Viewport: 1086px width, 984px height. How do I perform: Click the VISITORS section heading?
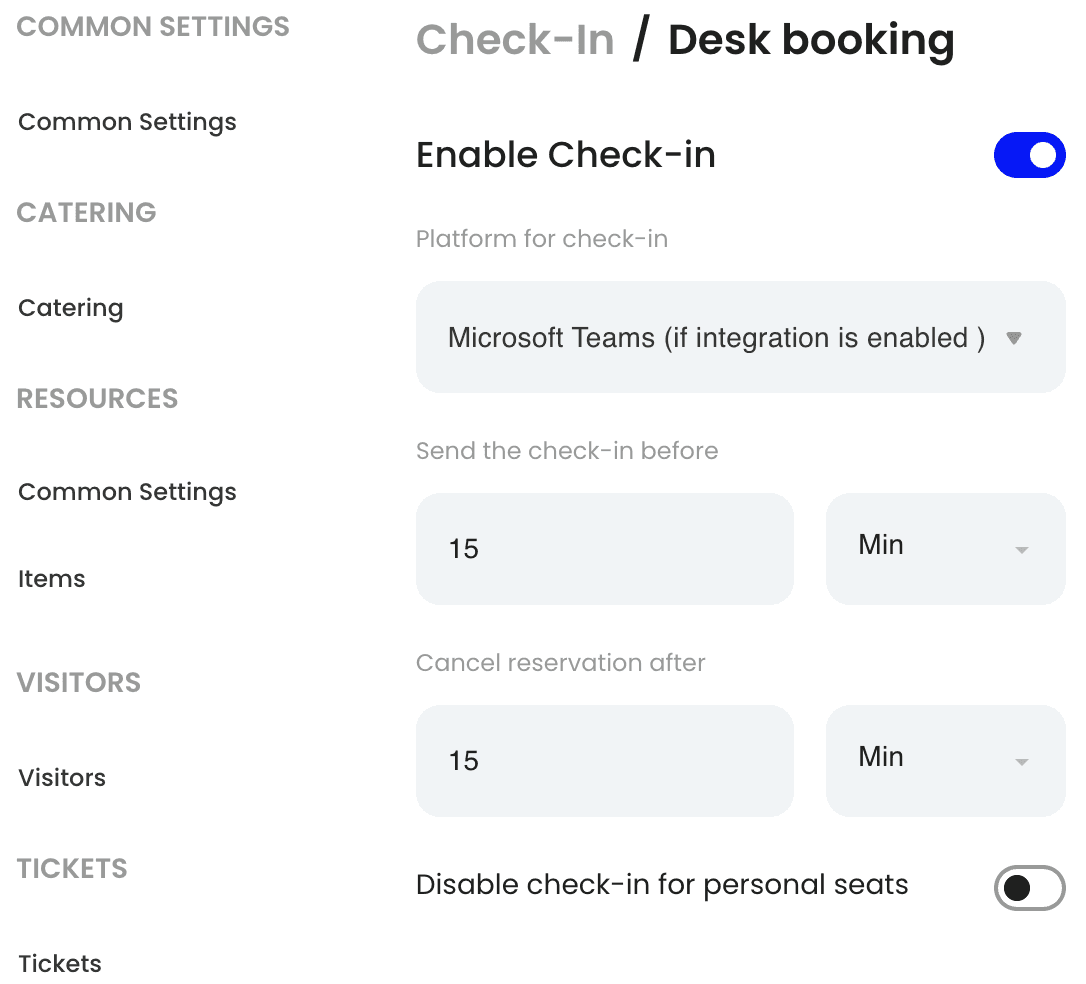(79, 683)
